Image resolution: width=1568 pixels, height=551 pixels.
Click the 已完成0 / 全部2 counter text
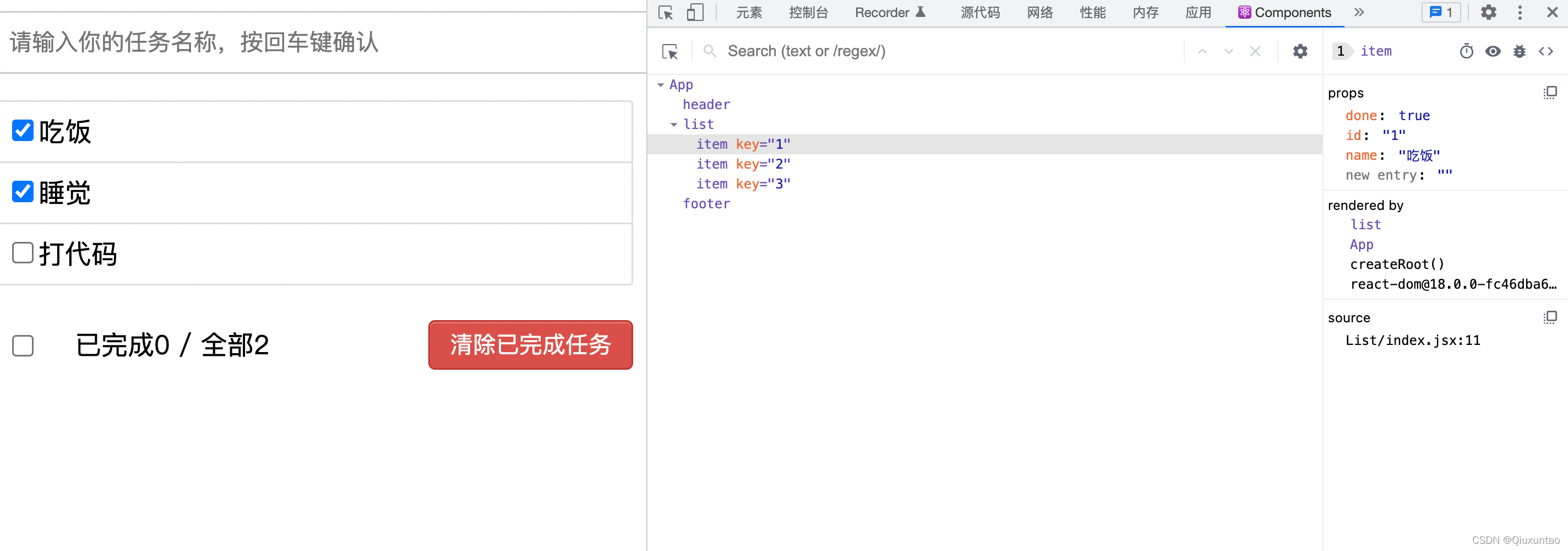pyautogui.click(x=172, y=345)
